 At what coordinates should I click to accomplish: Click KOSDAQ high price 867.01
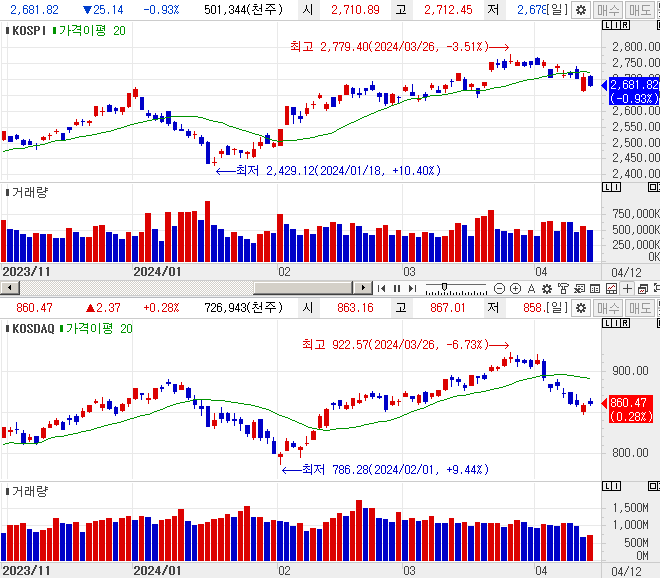(x=448, y=308)
